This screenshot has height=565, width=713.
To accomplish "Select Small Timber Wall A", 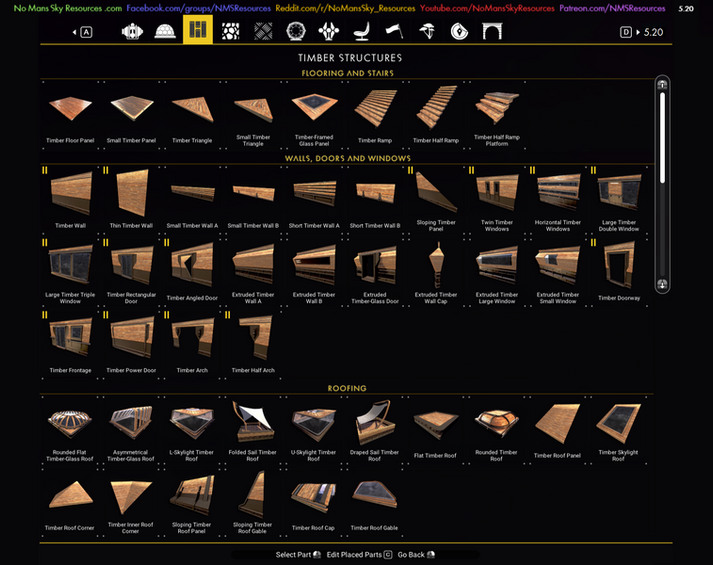I will 192,200.
